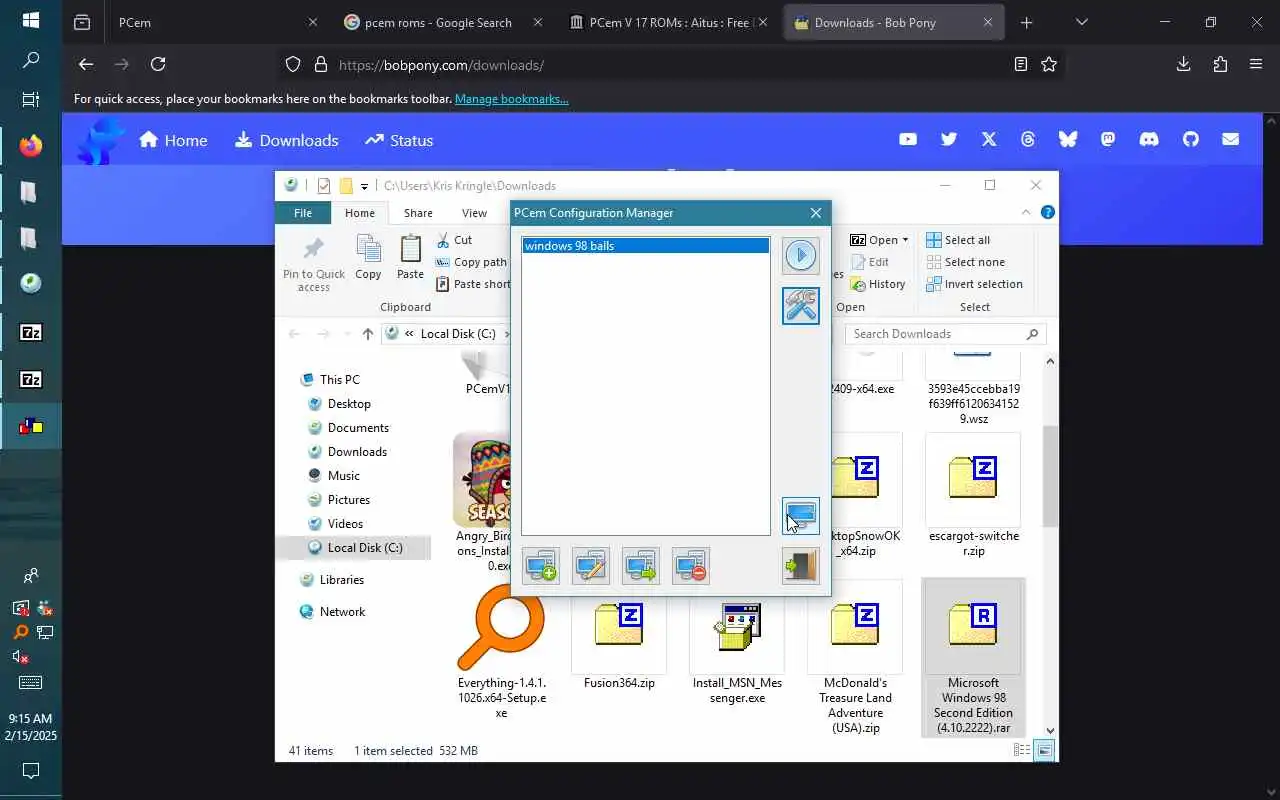Click Search Downloads box
Viewport: 1280px width, 800px height.
tap(945, 334)
